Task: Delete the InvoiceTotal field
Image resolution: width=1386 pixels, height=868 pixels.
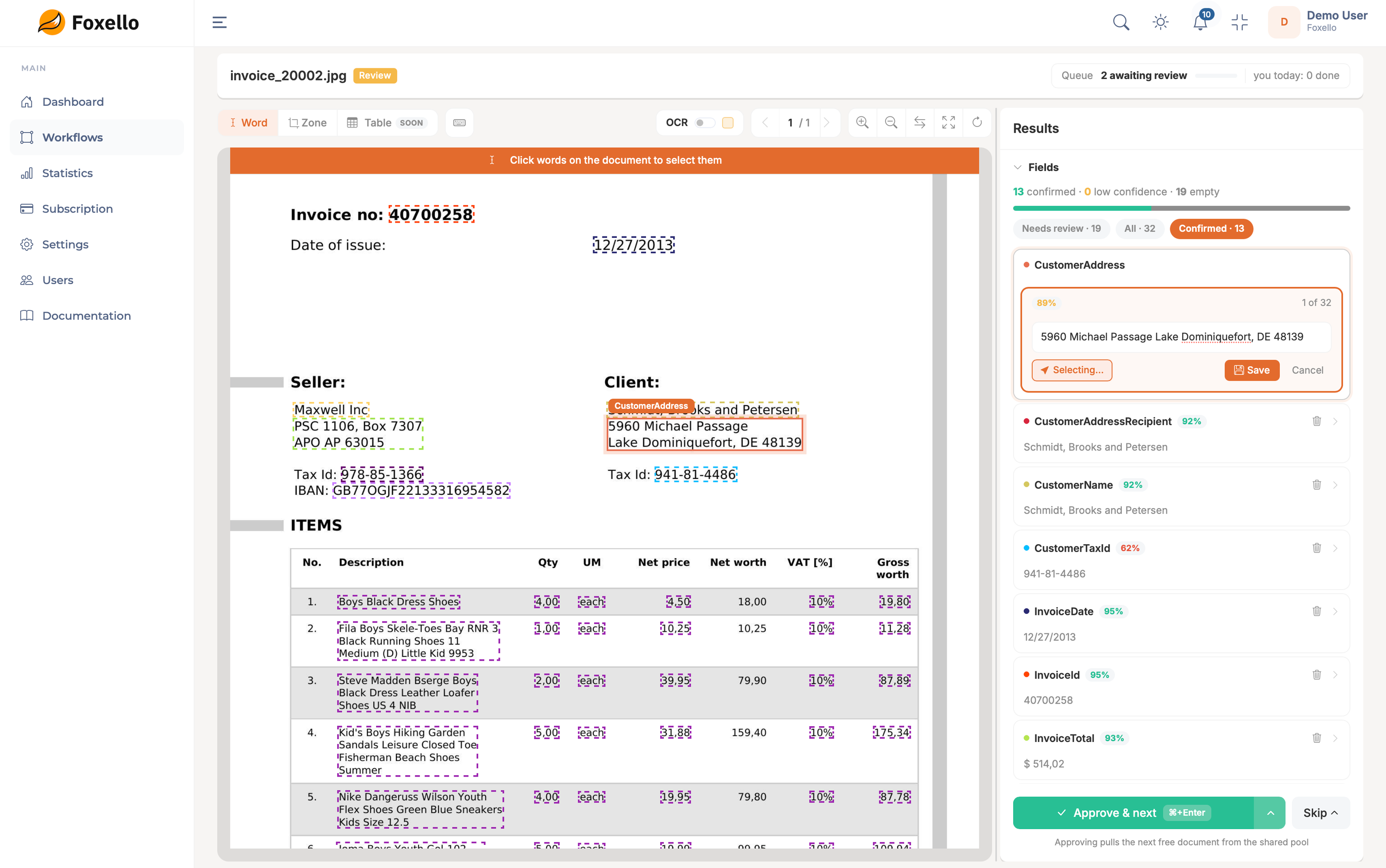Action: (1317, 738)
